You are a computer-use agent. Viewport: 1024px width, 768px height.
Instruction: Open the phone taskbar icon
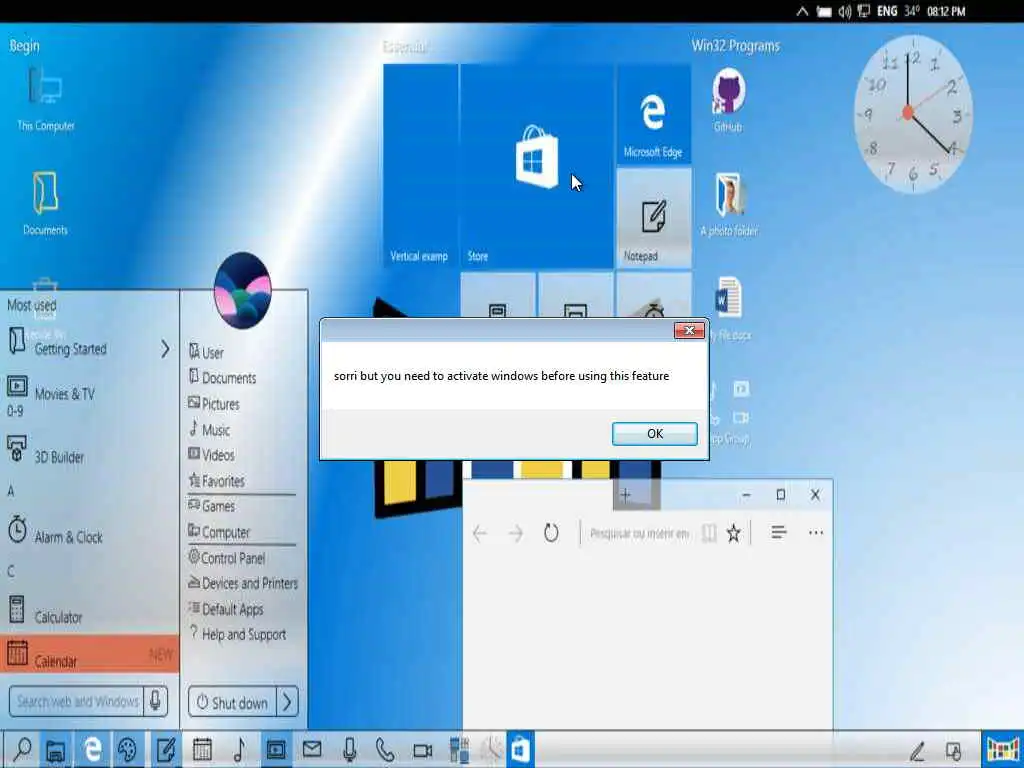[385, 750]
